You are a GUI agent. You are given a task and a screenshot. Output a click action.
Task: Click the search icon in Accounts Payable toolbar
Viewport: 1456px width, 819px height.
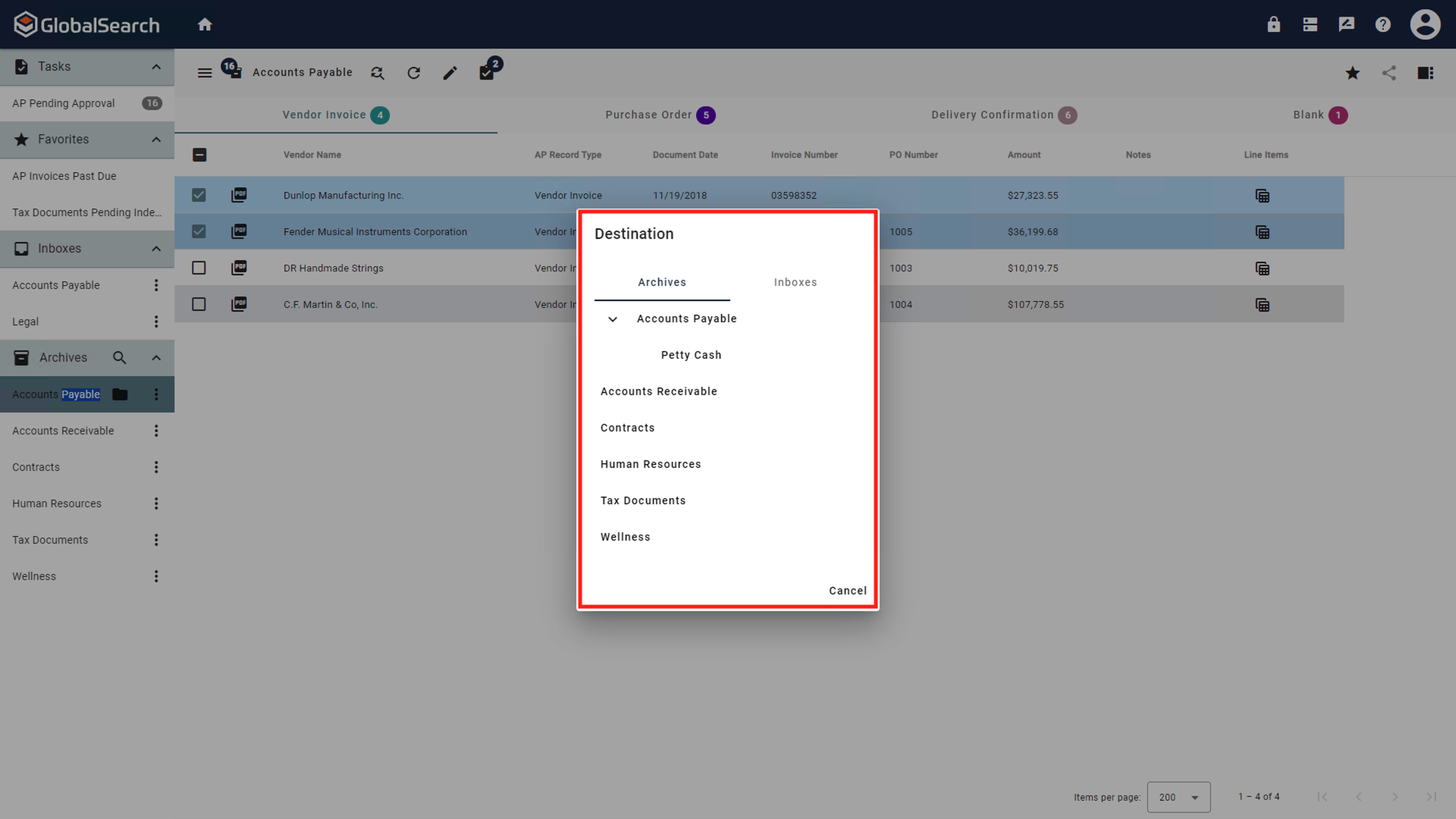pyautogui.click(x=378, y=72)
